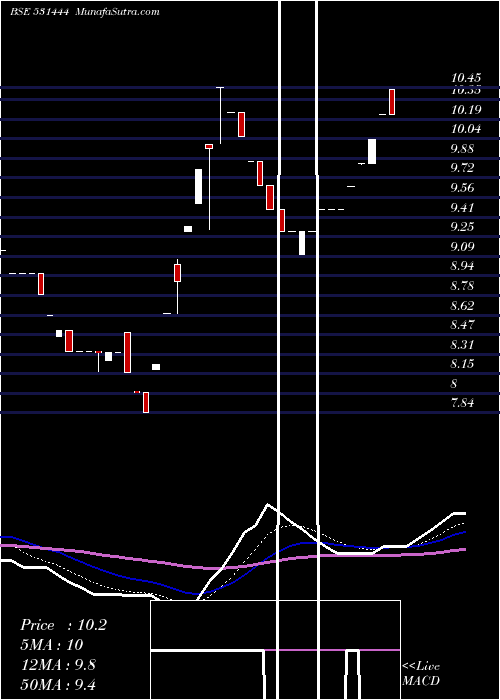Click the 10.45 price axis label
The height and width of the screenshot is (700, 500).
(x=466, y=79)
